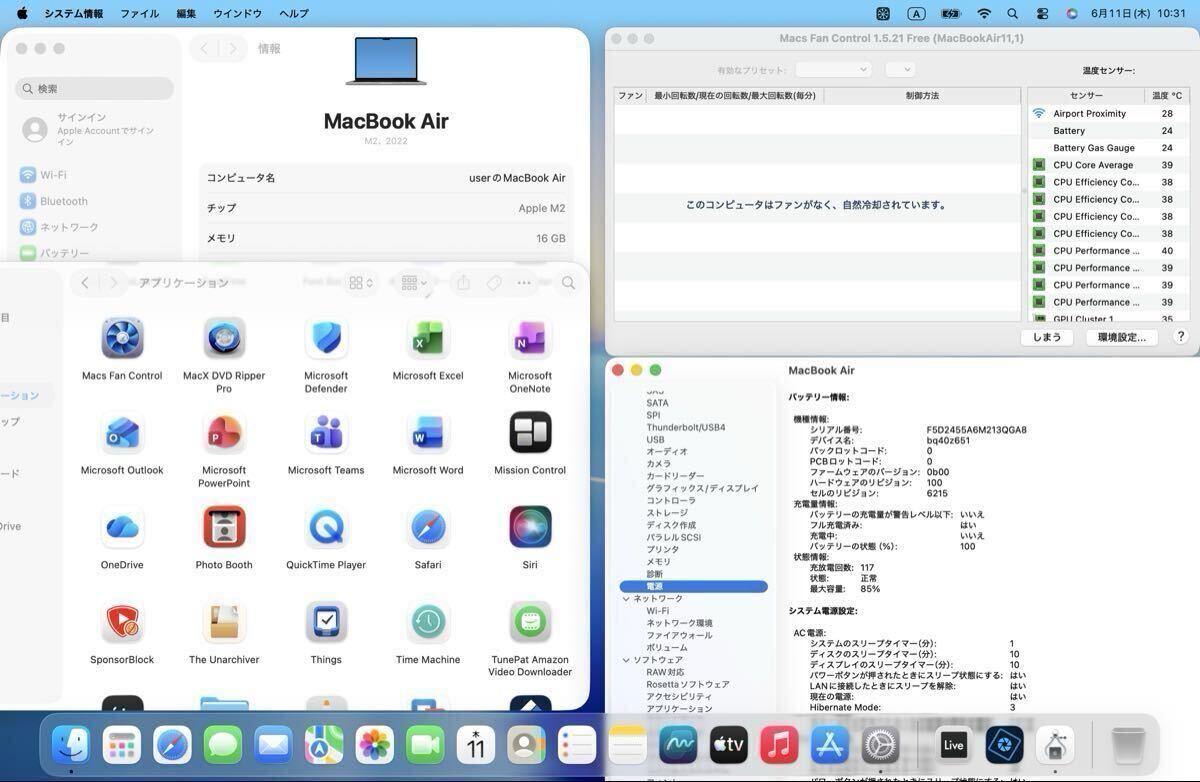Open Wi-Fi in System Settings sidebar
Screen dimensions: 1200x782
click(92, 175)
